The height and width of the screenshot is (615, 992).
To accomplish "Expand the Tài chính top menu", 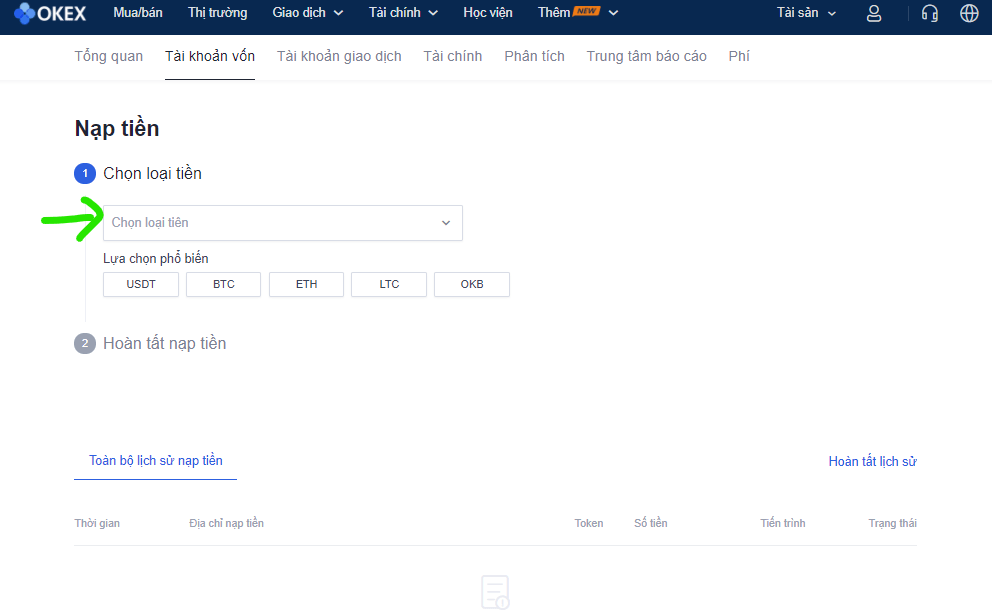I will pos(403,13).
